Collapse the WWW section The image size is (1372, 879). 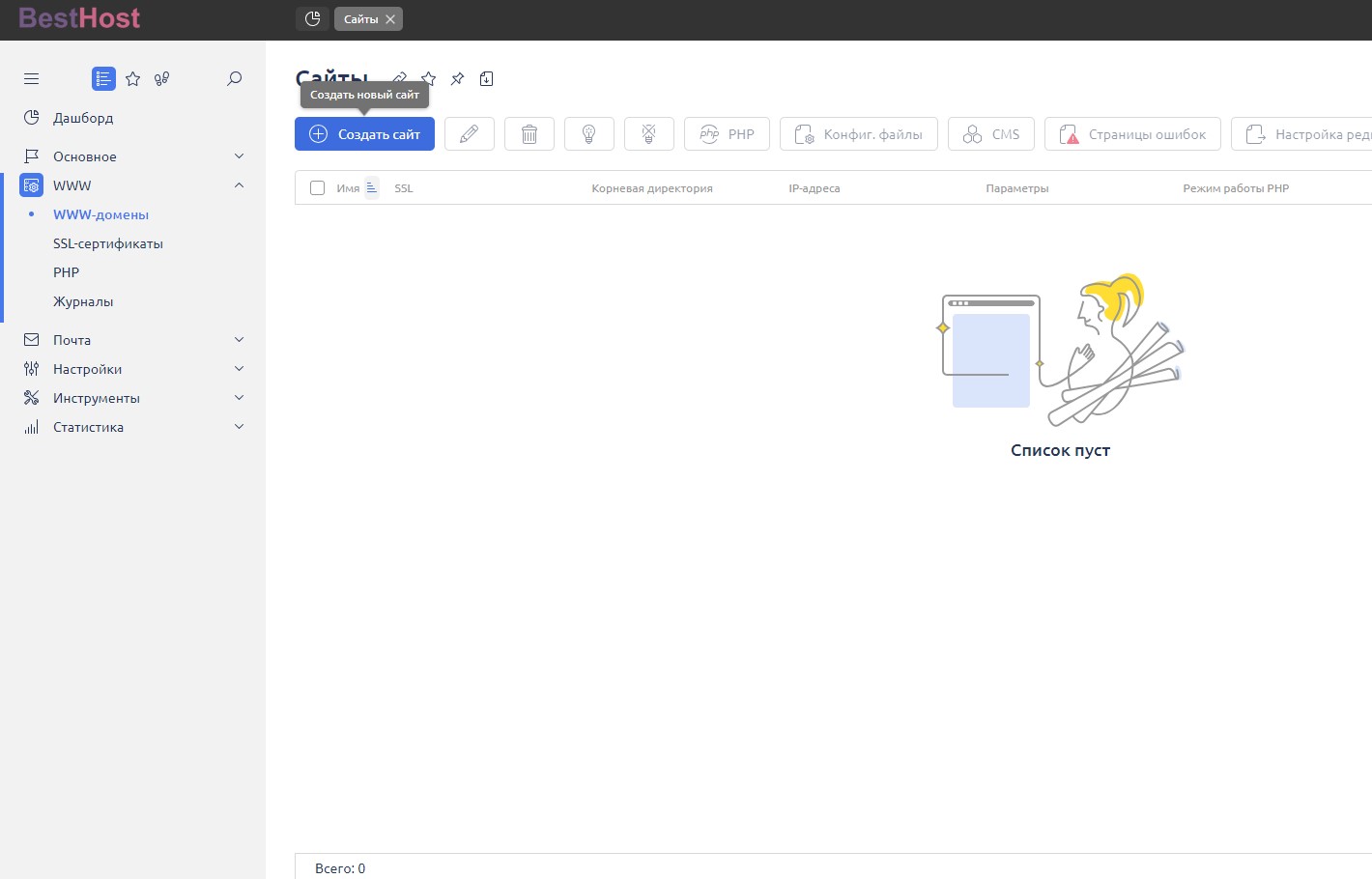point(239,185)
